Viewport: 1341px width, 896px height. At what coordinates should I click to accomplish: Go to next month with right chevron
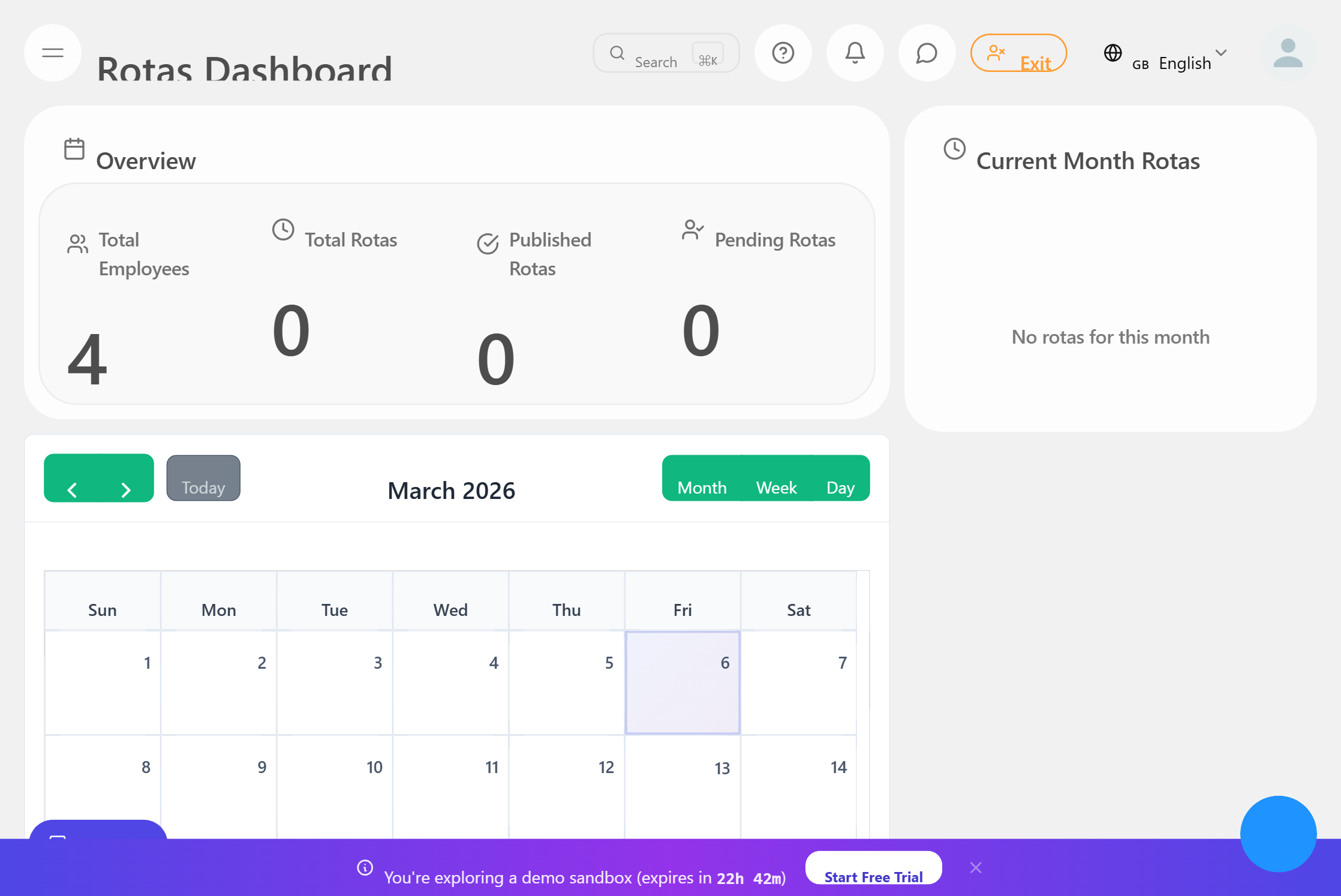click(125, 489)
